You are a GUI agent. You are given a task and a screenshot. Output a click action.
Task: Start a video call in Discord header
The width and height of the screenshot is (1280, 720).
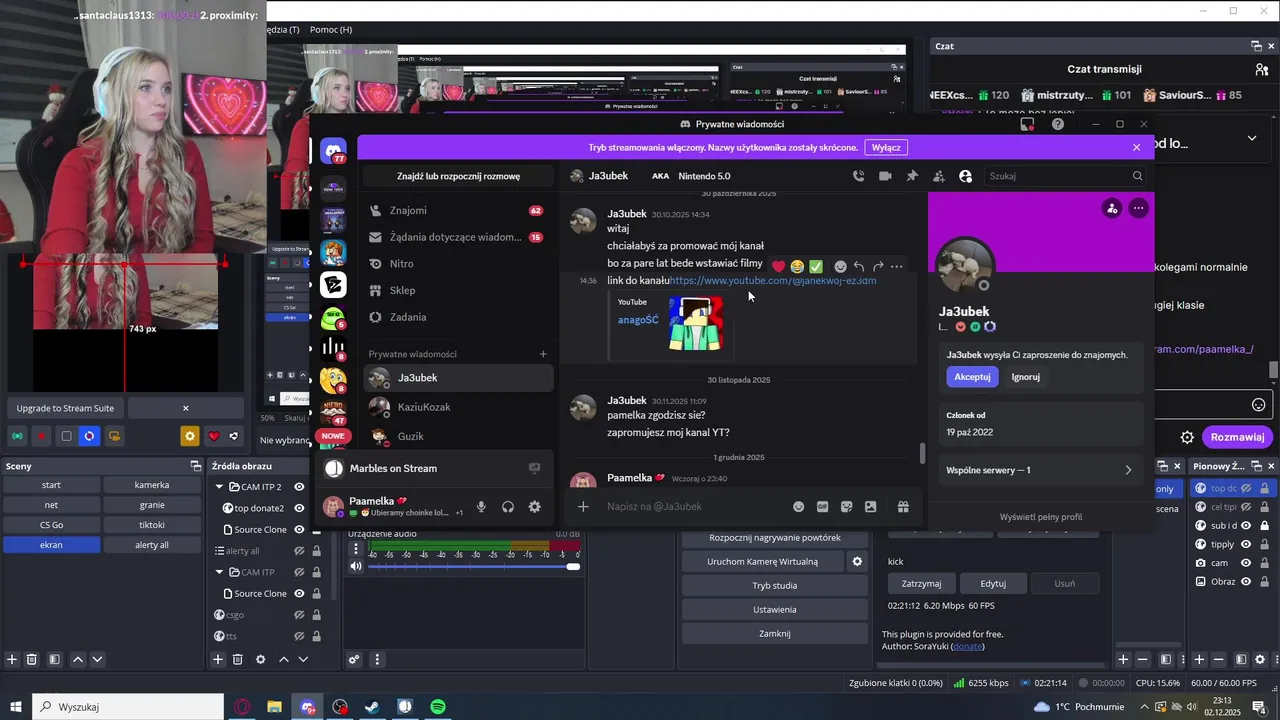point(885,176)
